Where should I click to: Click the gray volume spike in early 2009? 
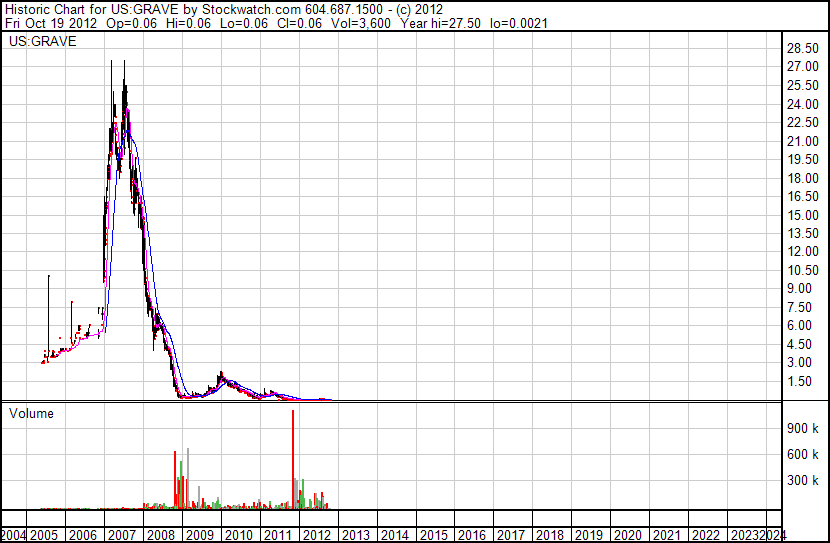pos(188,478)
